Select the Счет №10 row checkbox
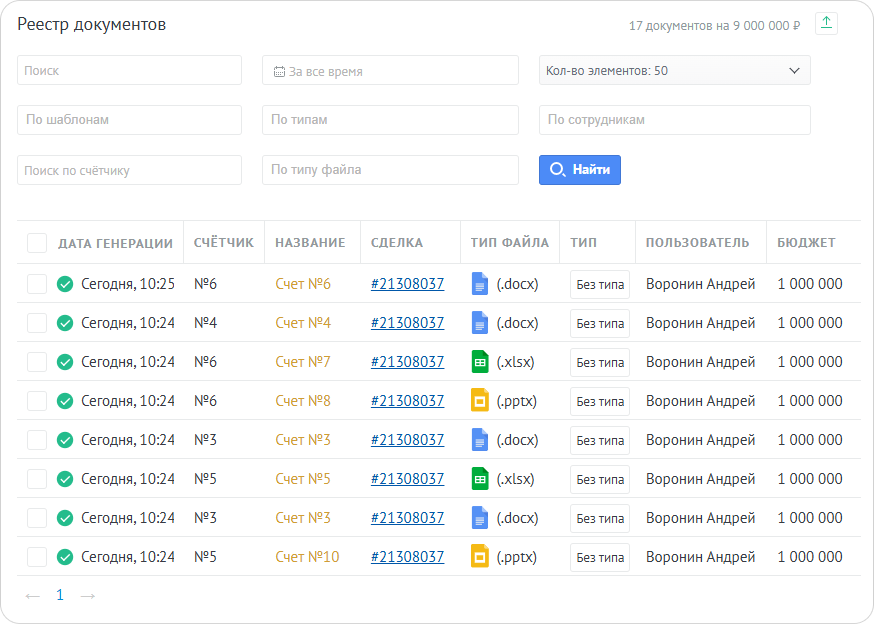 pyautogui.click(x=37, y=557)
